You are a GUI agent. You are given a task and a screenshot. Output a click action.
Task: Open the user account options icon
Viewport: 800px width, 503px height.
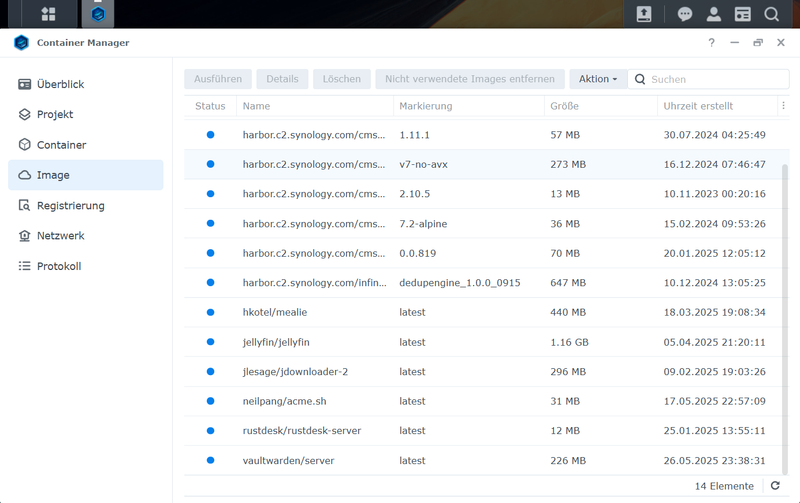(x=714, y=14)
